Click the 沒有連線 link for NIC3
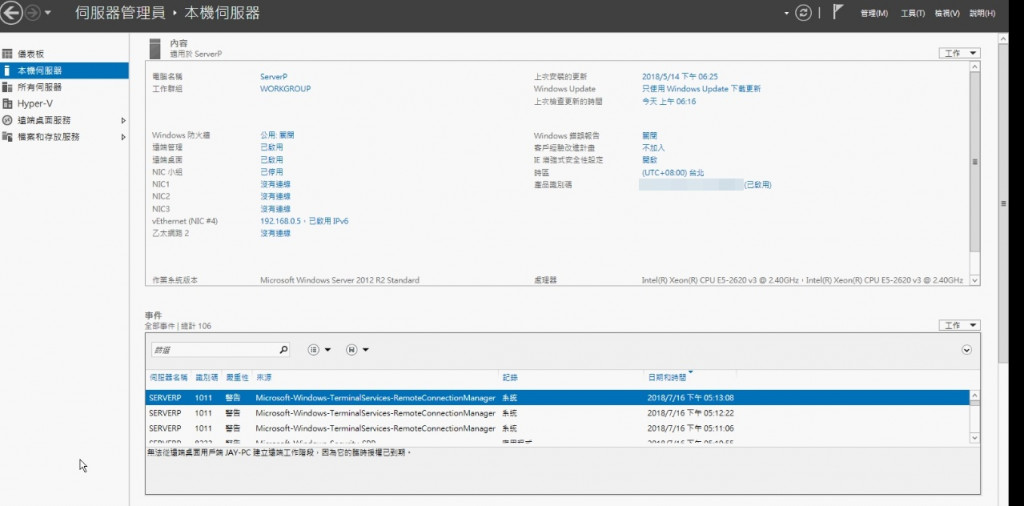Viewport: 1024px width, 506px height. tap(276, 209)
